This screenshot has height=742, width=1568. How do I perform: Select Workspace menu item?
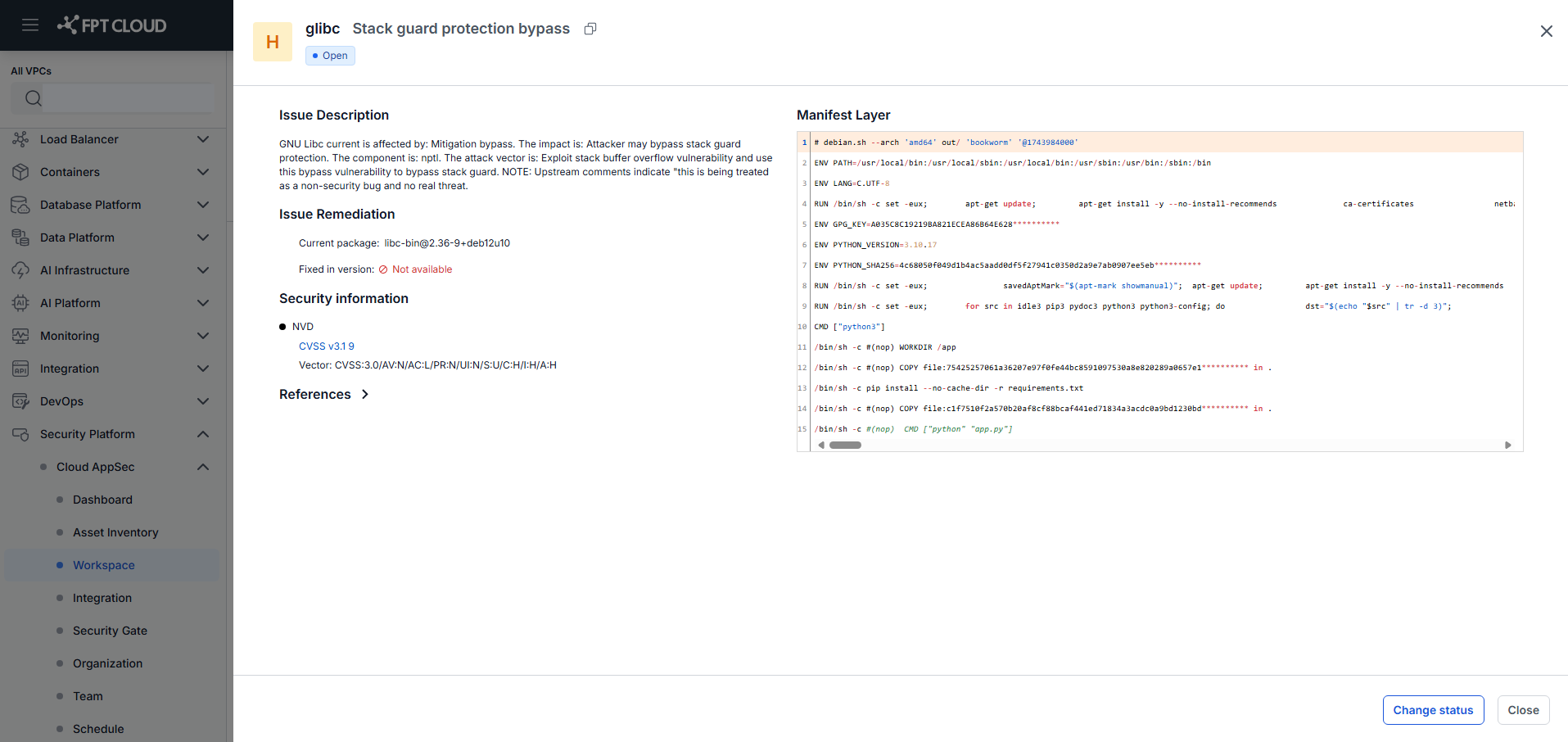coord(111,565)
